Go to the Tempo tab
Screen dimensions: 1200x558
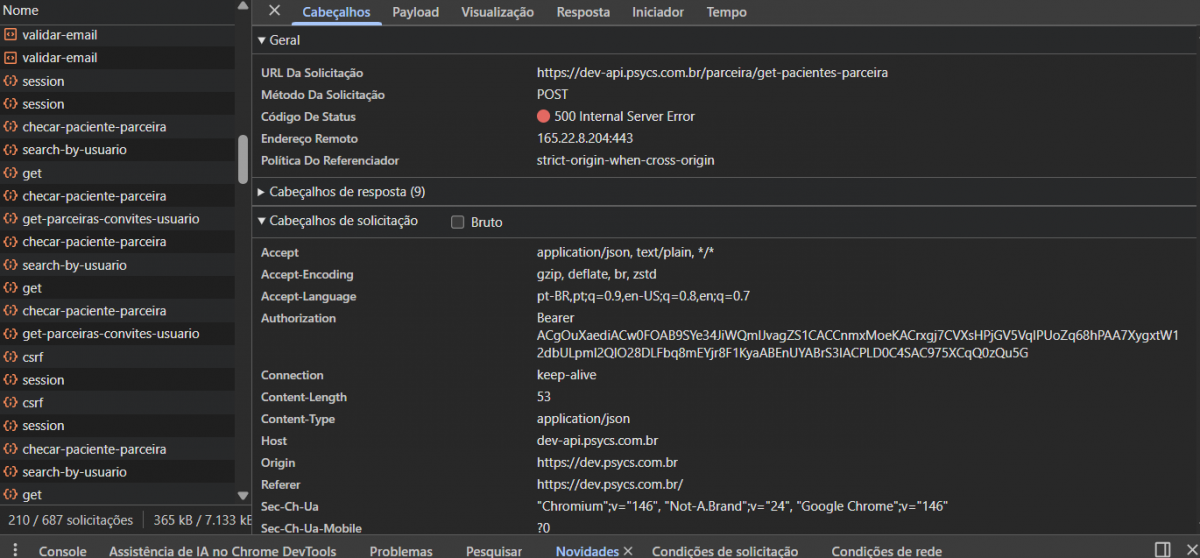click(x=726, y=12)
